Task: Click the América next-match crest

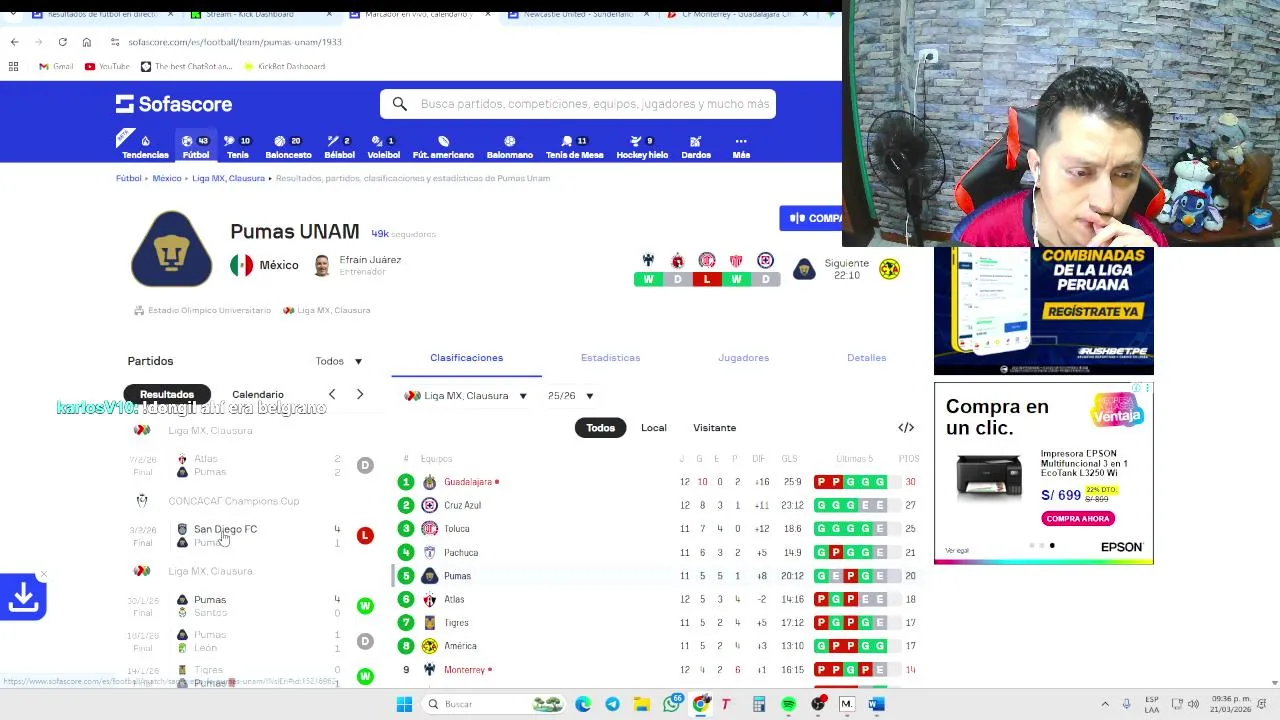Action: (x=889, y=269)
